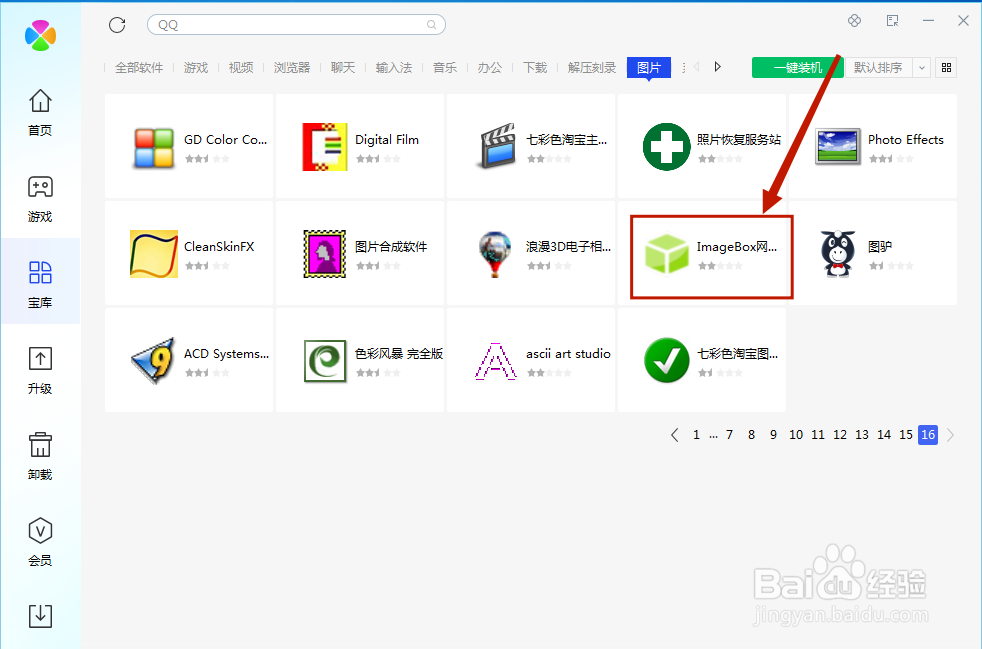Open 浪漫3D电子相... balloon icon
This screenshot has width=982, height=649.
495,254
